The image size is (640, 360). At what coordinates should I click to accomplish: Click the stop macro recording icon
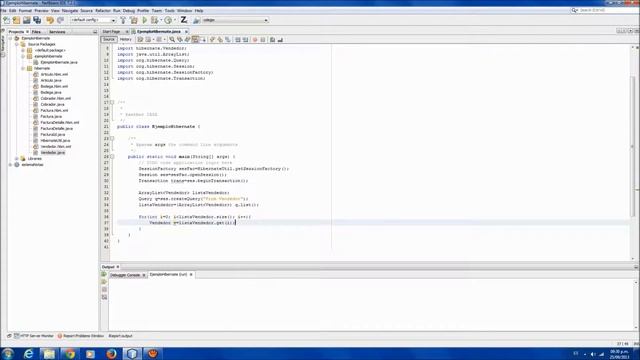tap(262, 40)
